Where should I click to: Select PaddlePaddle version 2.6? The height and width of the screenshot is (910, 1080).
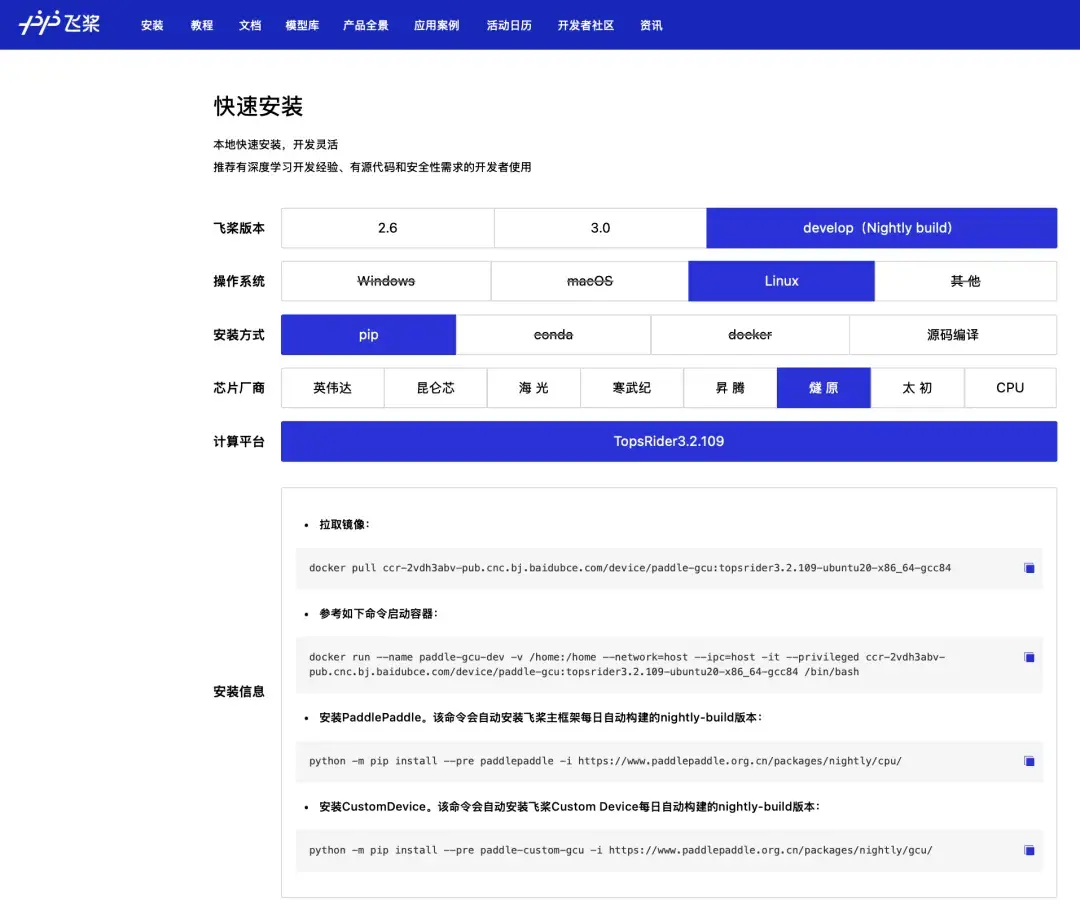coord(388,228)
